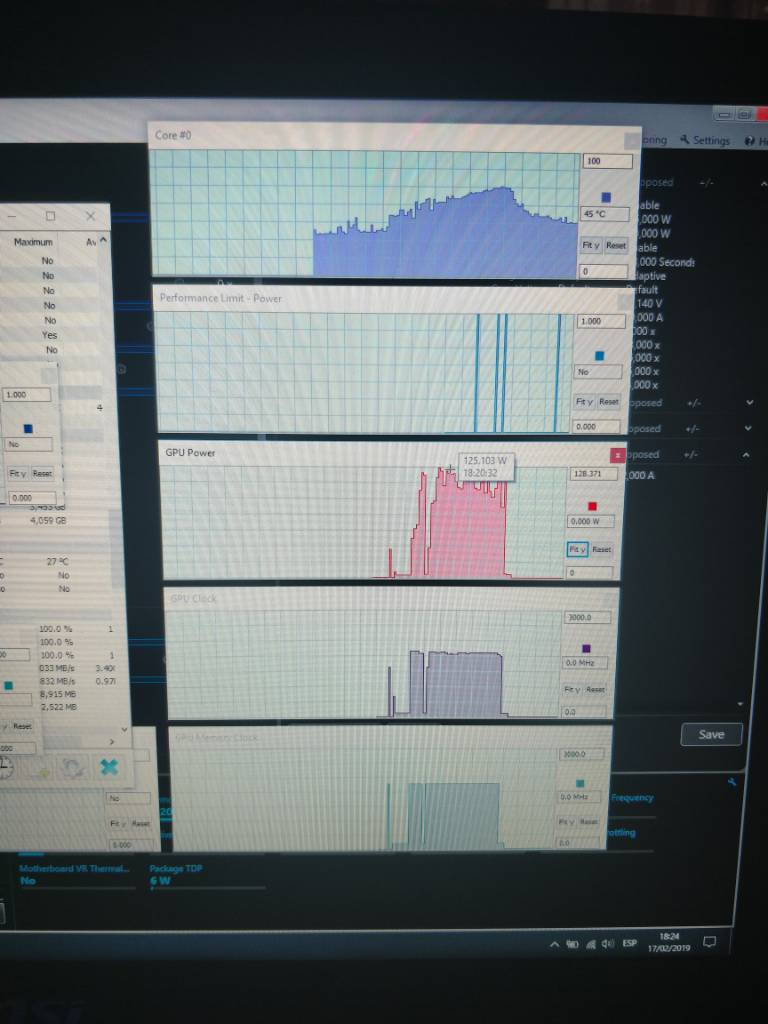768x1024 pixels.
Task: Click Reset in Performance Limit - Power graph
Action: pyautogui.click(x=609, y=402)
